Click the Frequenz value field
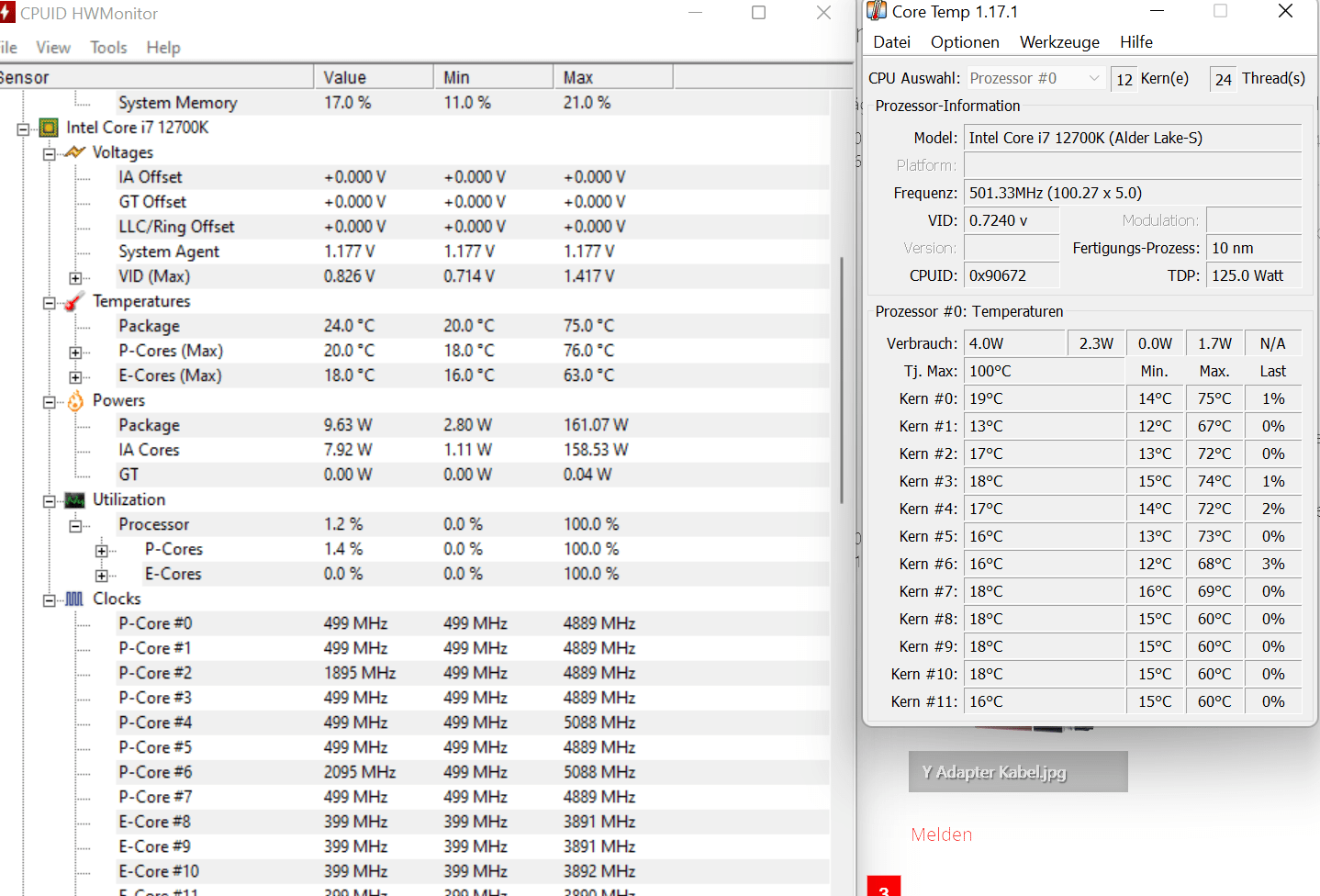This screenshot has height=896, width=1320. [1133, 193]
